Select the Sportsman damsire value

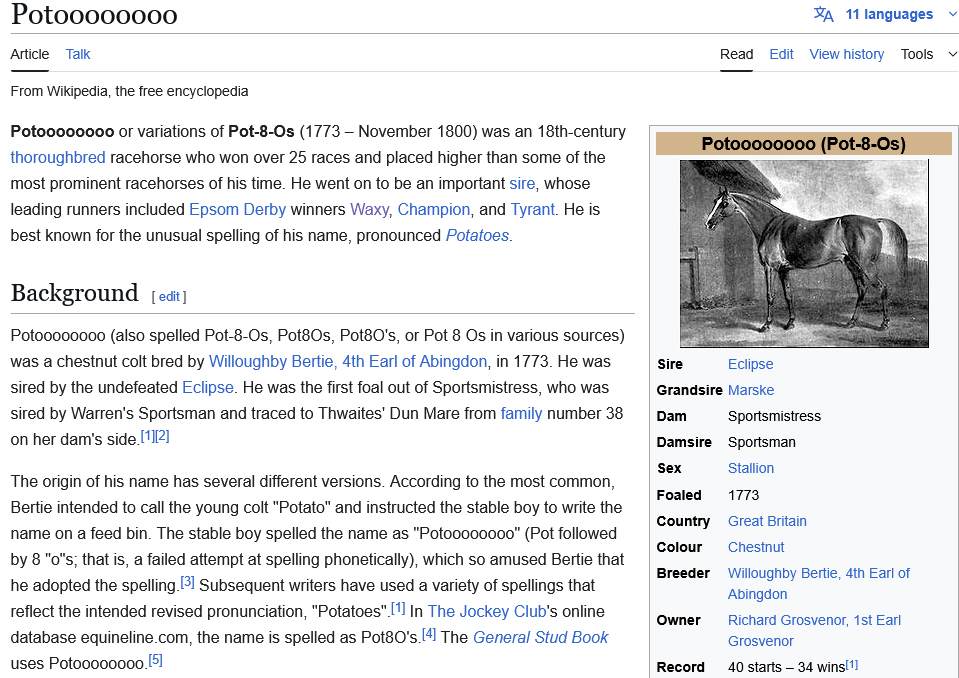pos(761,442)
